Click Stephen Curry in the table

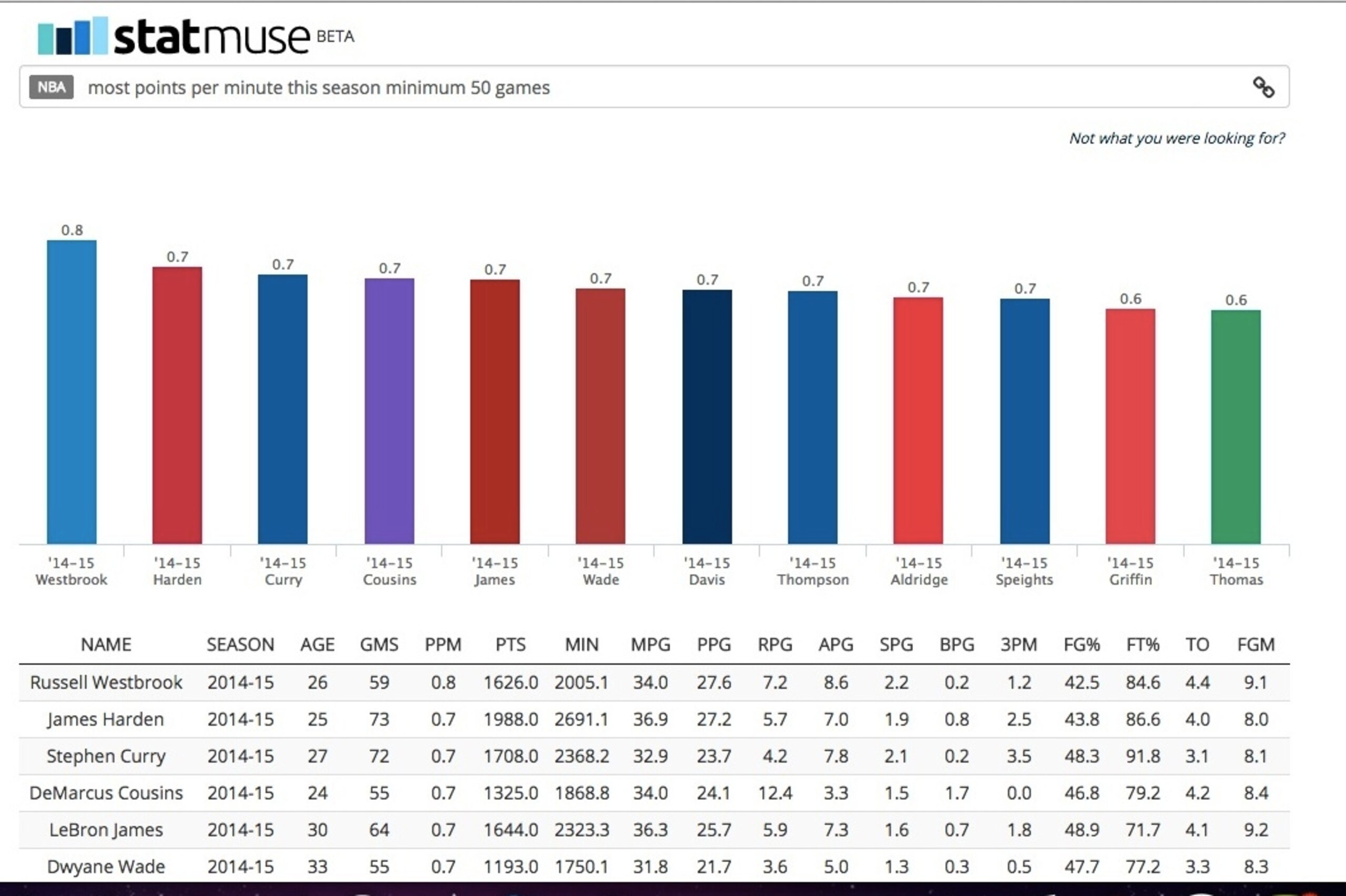[106, 757]
